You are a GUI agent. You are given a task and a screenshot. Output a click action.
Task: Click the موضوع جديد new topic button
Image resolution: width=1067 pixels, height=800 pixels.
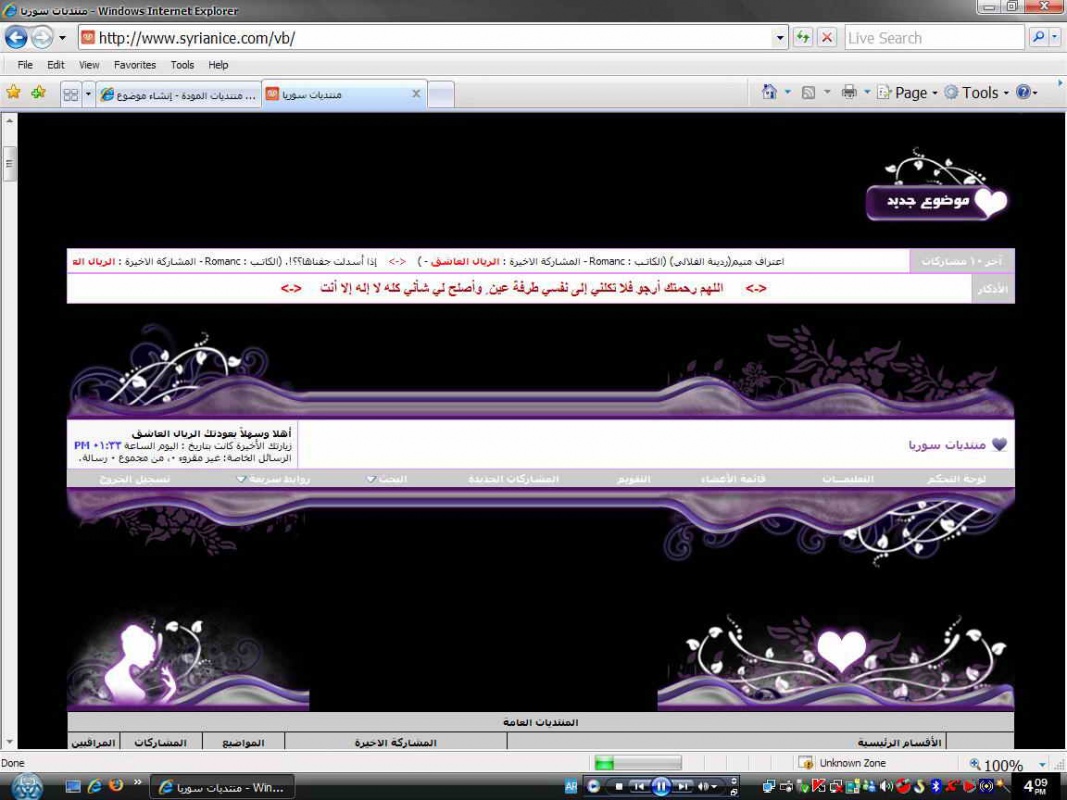click(x=937, y=201)
